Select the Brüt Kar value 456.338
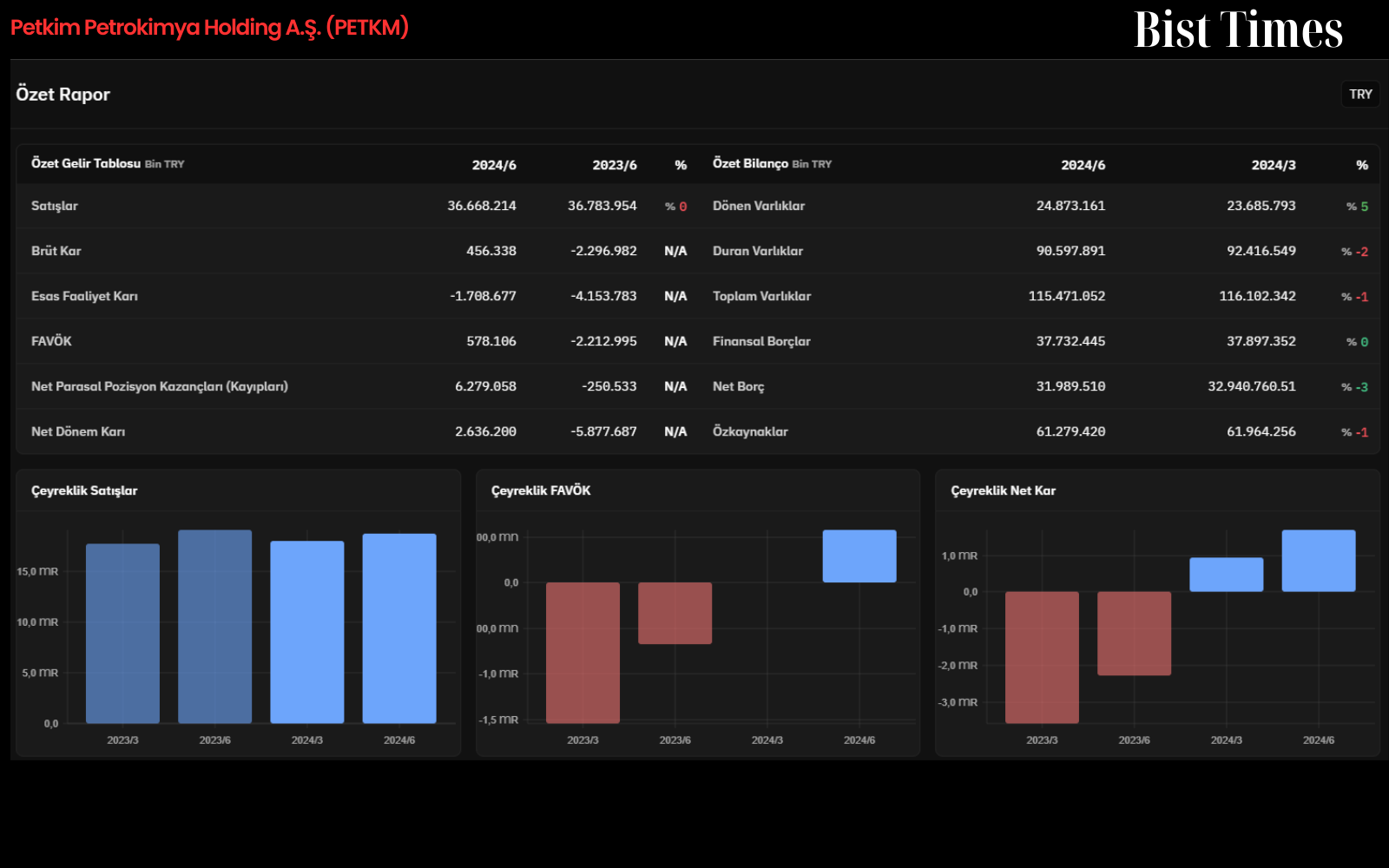 [491, 251]
